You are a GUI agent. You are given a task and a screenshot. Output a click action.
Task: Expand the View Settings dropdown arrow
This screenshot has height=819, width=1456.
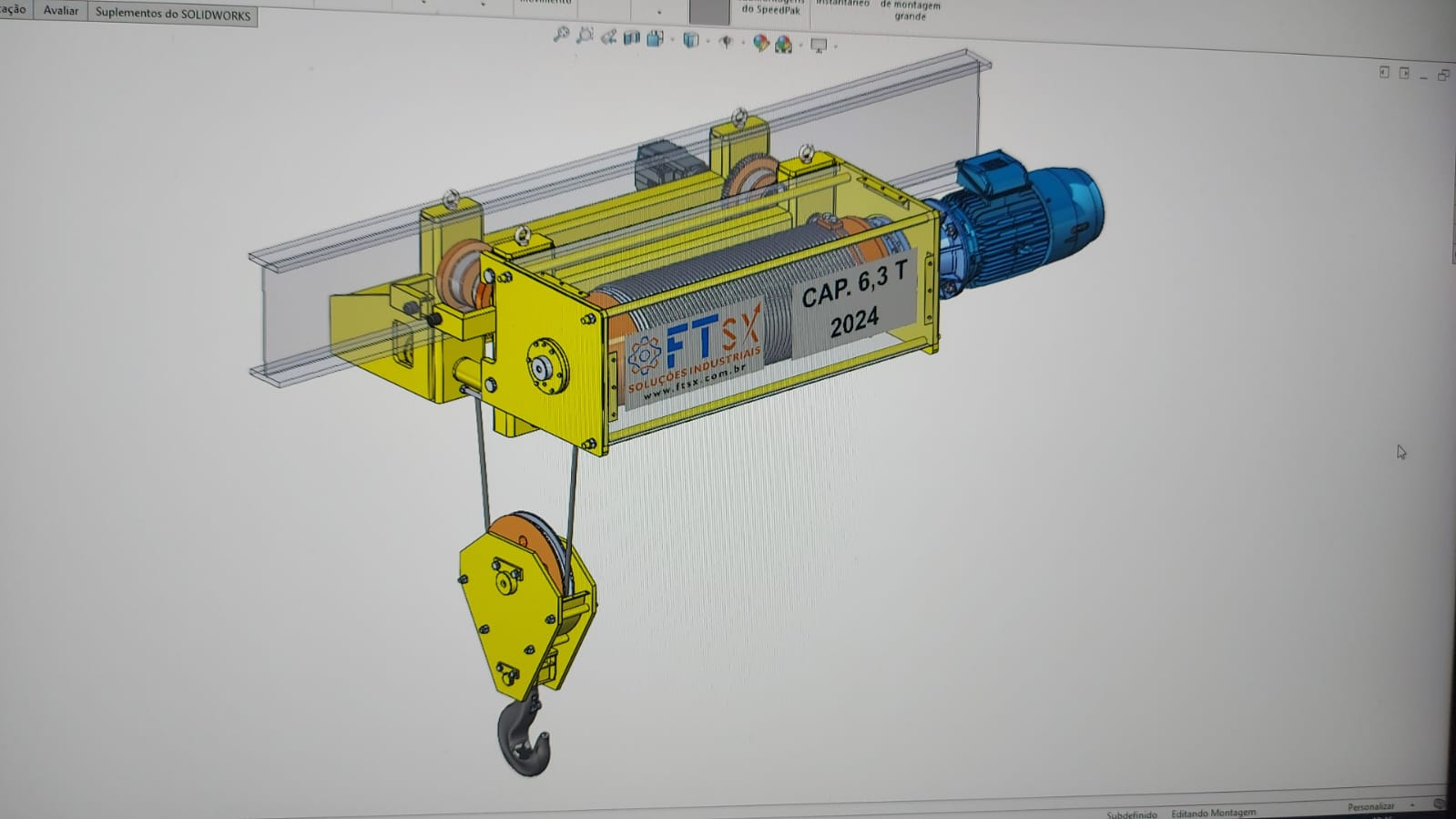835,46
